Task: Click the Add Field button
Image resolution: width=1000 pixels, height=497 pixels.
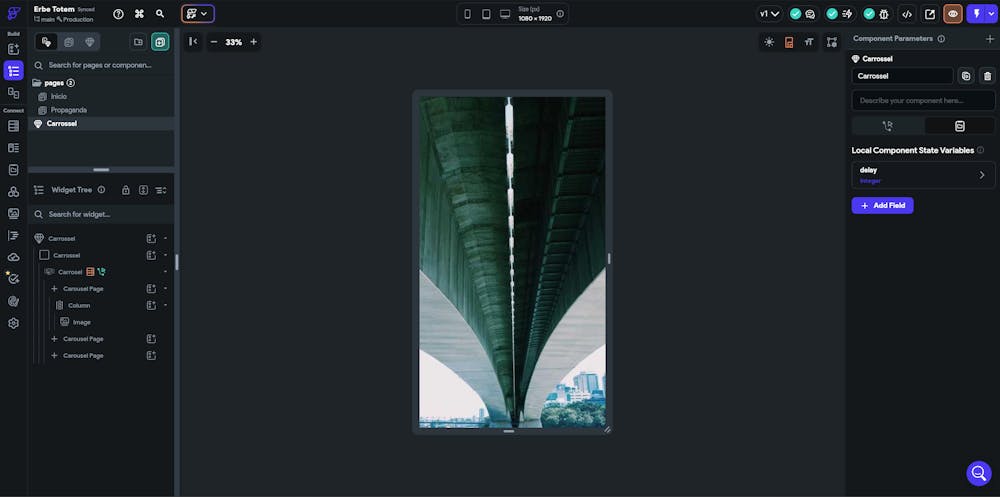Action: [883, 205]
